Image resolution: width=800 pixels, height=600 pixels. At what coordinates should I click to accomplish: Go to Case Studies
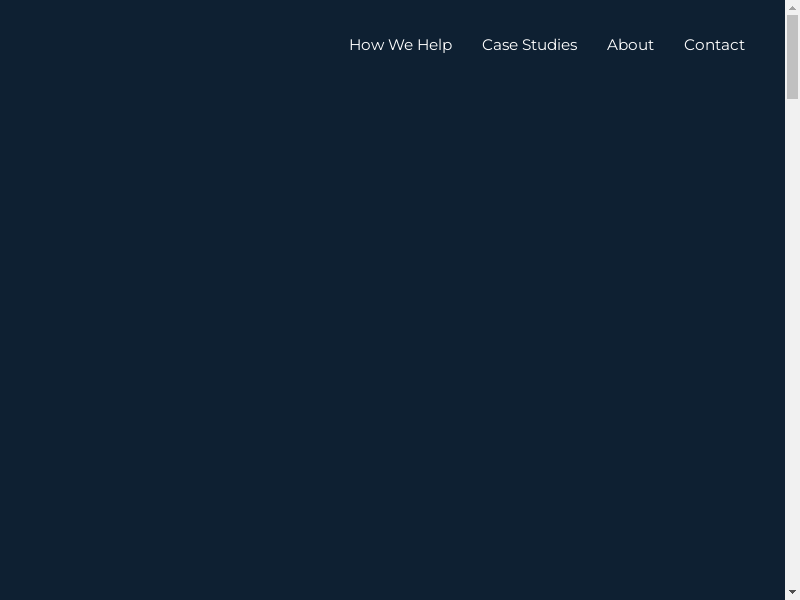529,45
